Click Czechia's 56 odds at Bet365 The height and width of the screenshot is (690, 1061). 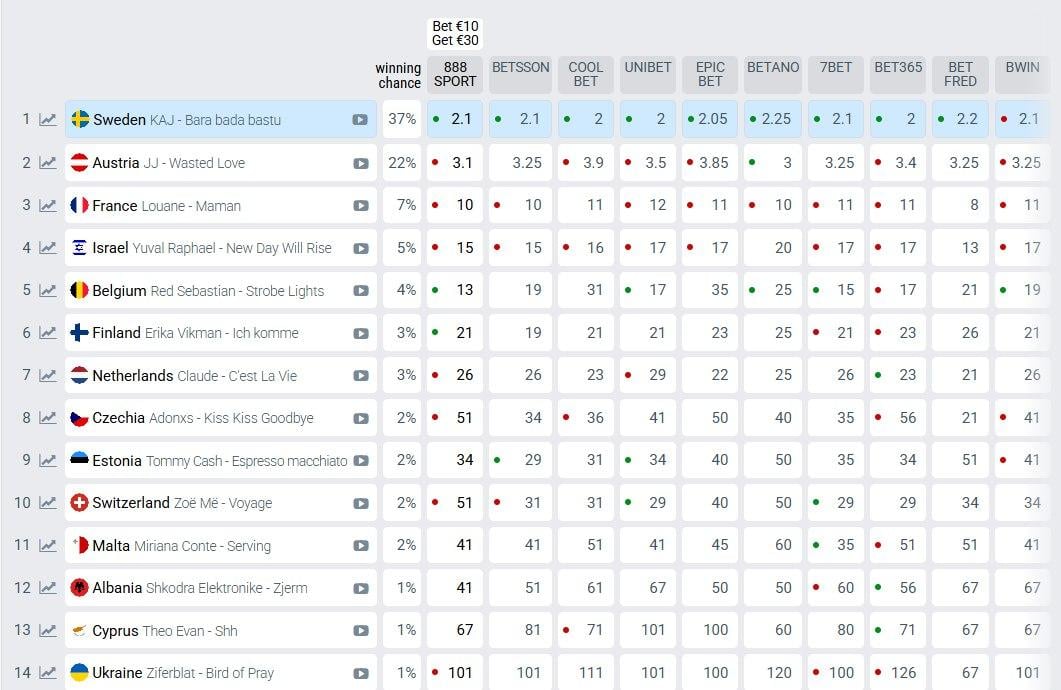pyautogui.click(x=898, y=418)
